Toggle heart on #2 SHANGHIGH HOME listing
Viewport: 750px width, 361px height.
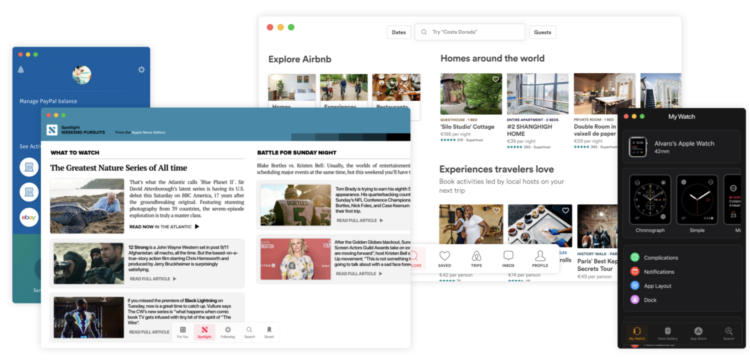tap(563, 79)
